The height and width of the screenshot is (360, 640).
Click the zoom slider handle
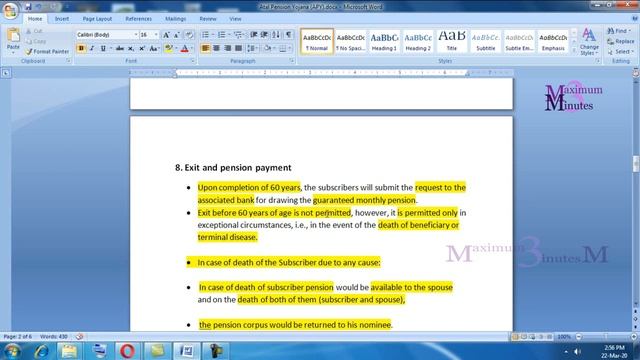[x=606, y=337]
